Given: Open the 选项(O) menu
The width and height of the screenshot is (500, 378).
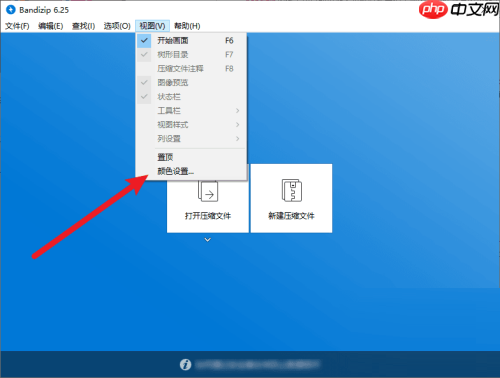Looking at the screenshot, I should [x=117, y=26].
